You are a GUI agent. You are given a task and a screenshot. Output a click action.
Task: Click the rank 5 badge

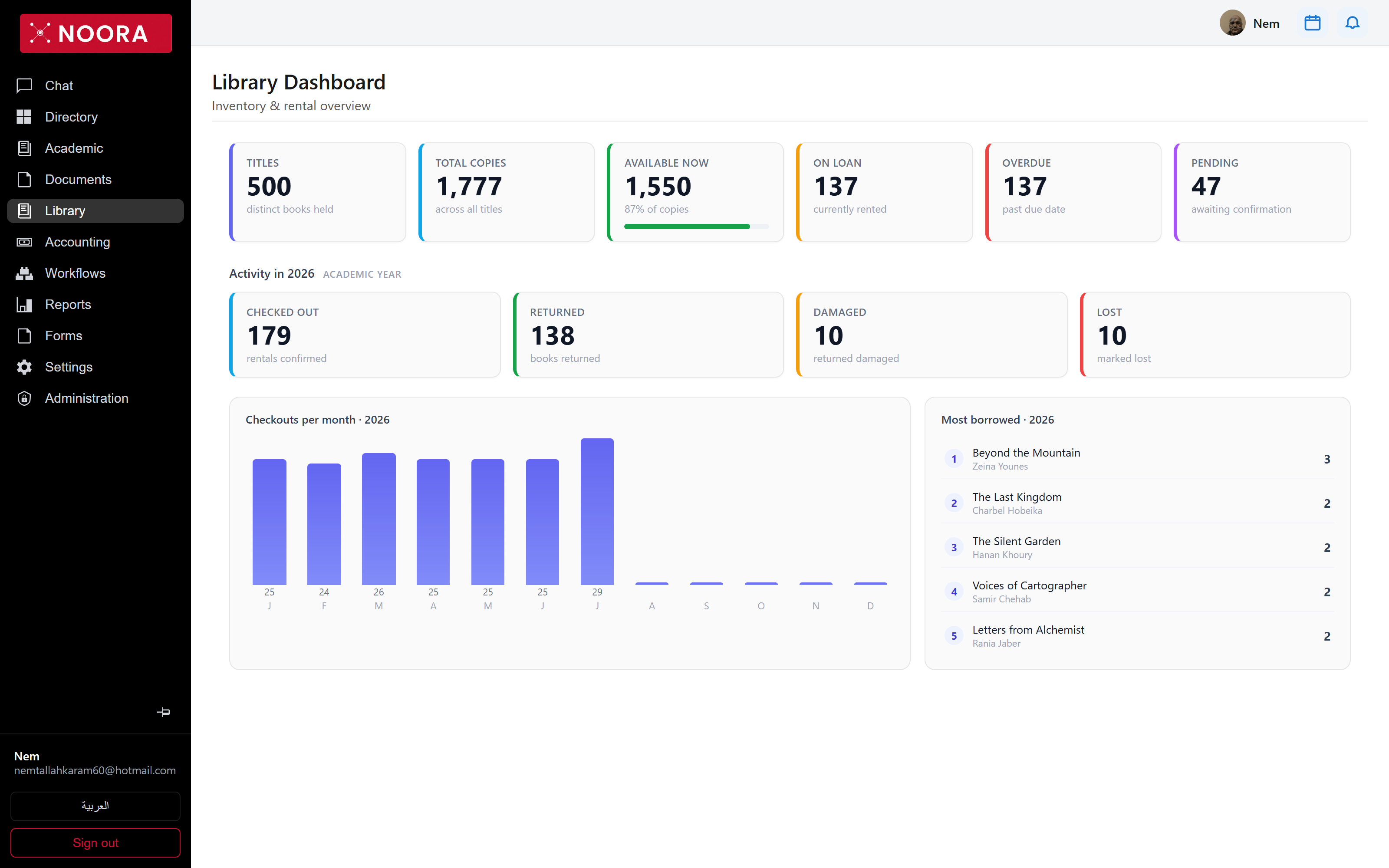(954, 635)
